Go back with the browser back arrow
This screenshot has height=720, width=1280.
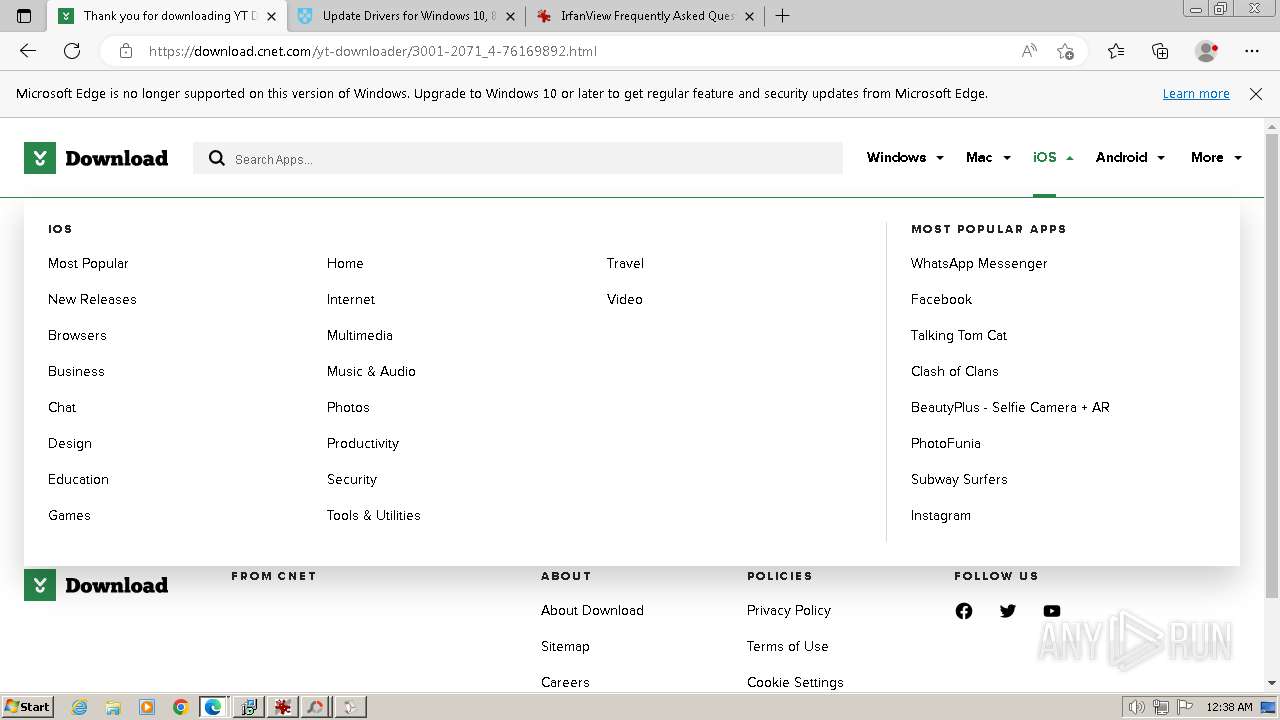(28, 51)
